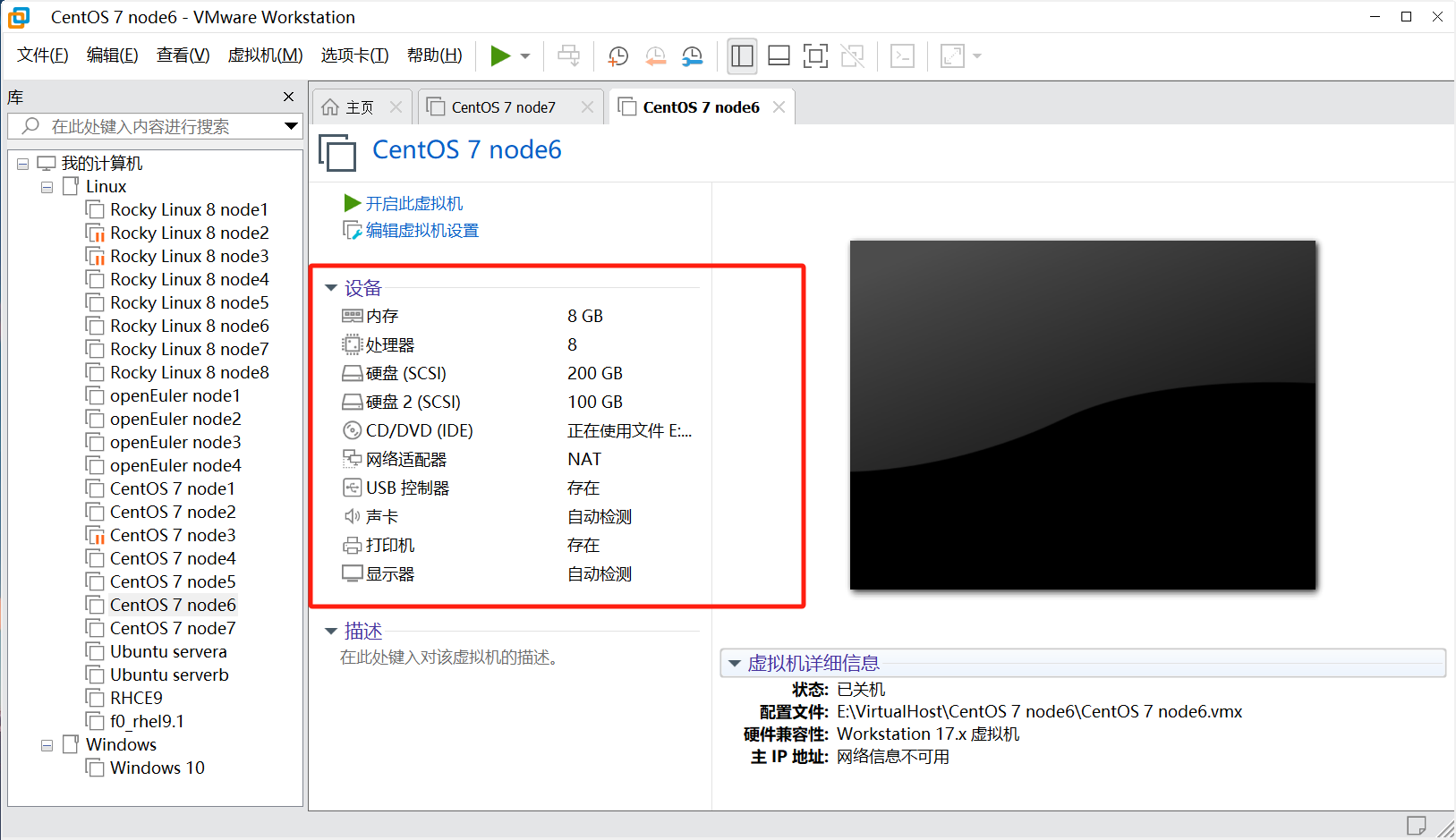Image resolution: width=1456 pixels, height=840 pixels.
Task: Select CentOS 7 node7 in library
Action: [x=173, y=629]
